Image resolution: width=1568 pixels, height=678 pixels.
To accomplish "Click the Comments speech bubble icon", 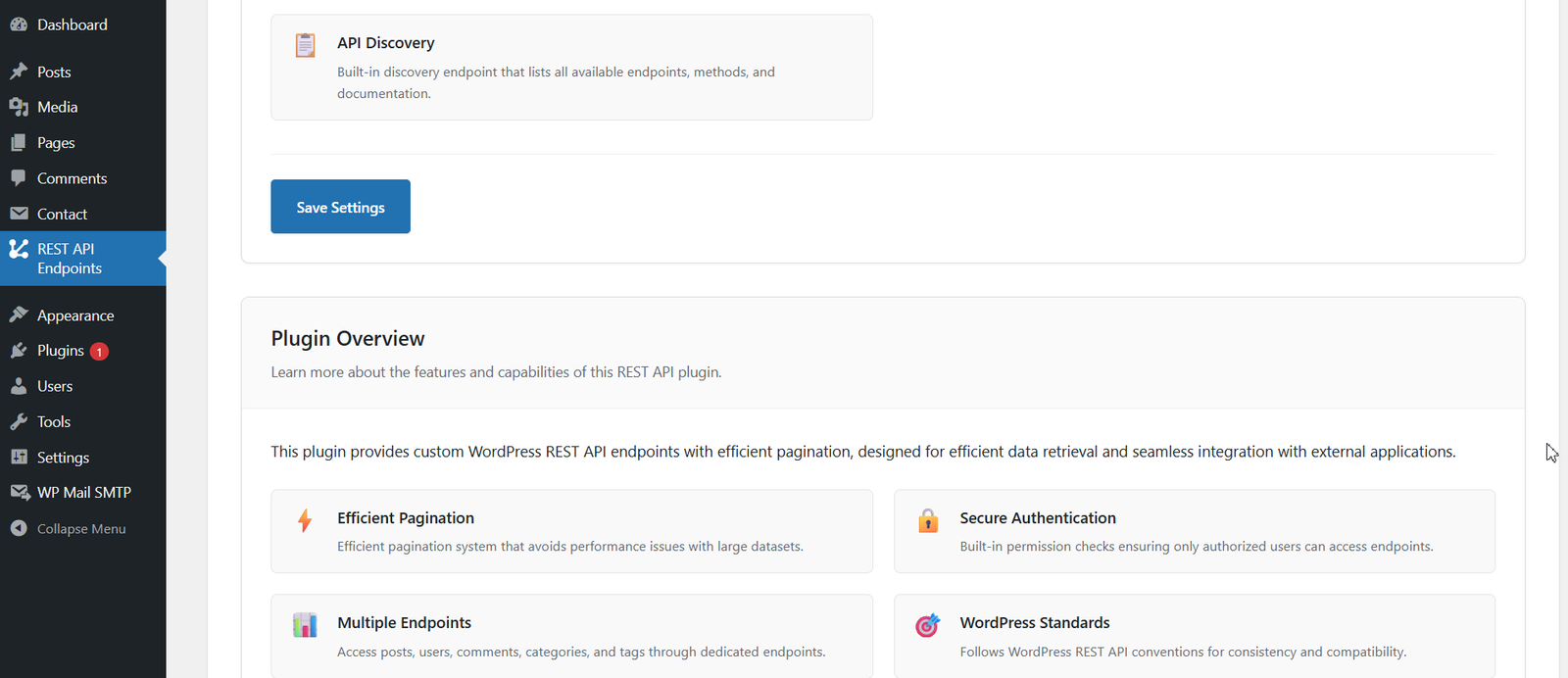I will [19, 178].
